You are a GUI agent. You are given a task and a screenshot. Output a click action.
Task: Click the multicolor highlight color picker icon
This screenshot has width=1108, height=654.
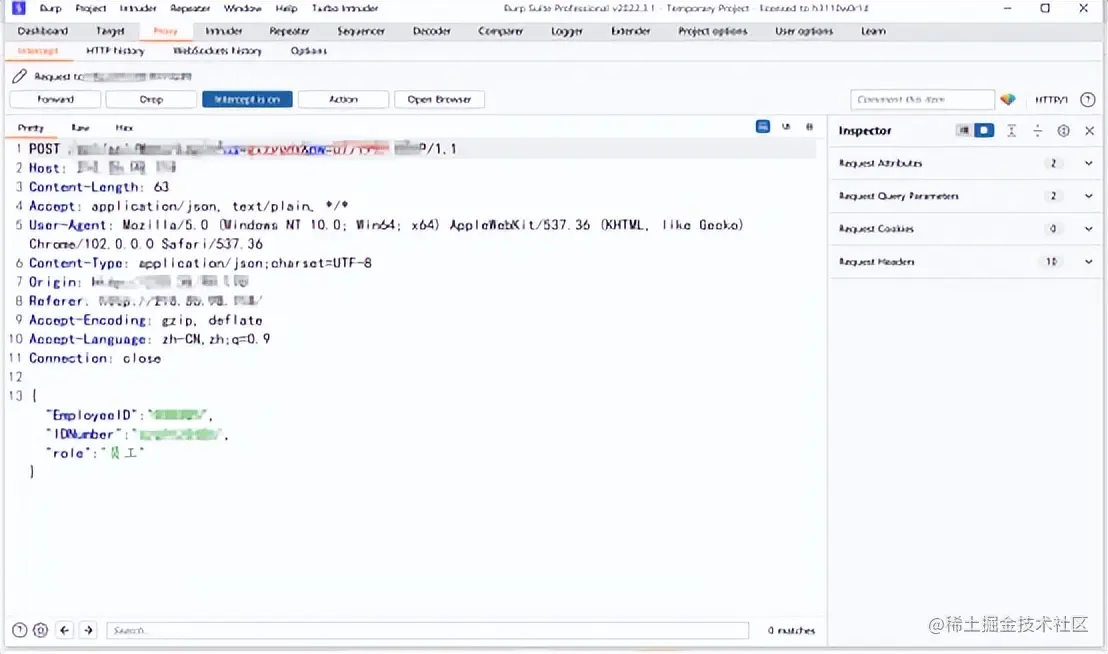(x=1008, y=100)
